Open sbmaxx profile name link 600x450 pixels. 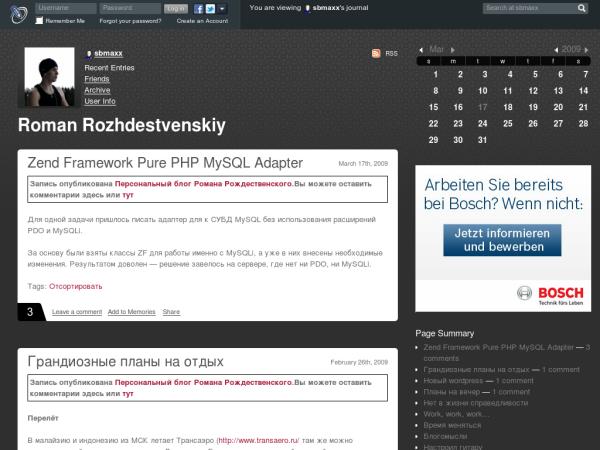pos(108,54)
